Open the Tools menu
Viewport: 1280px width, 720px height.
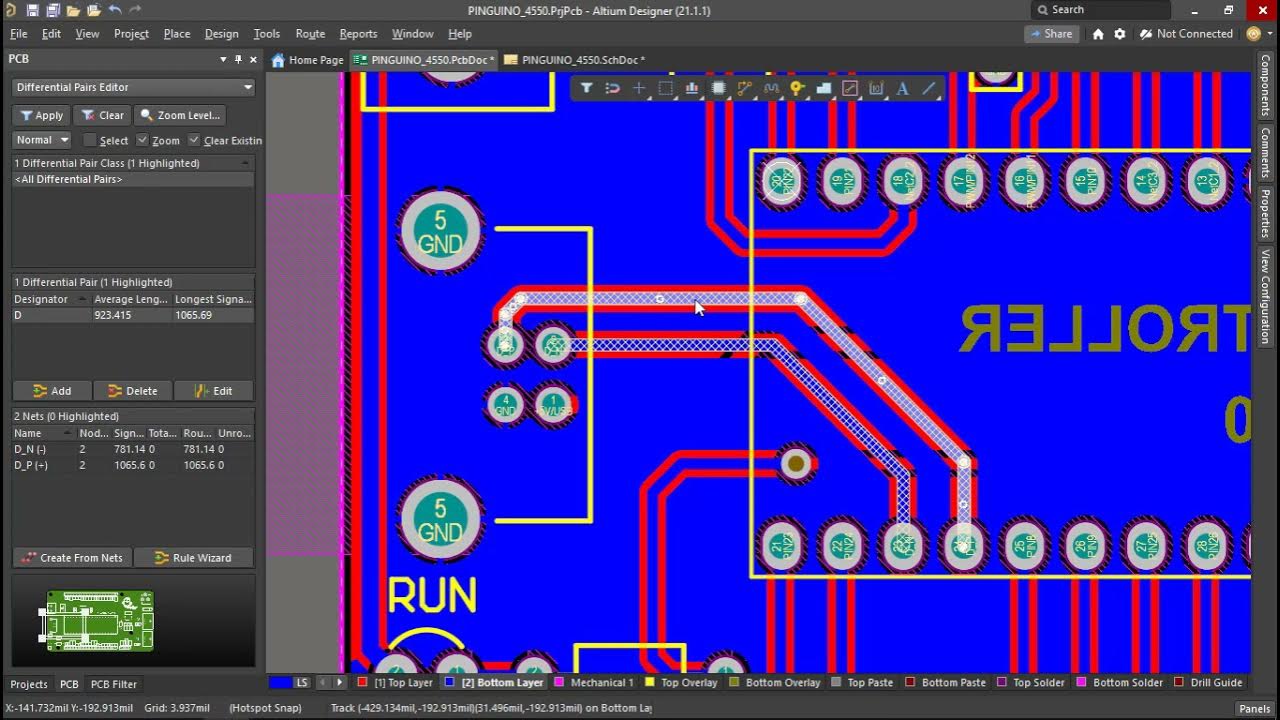coord(266,34)
